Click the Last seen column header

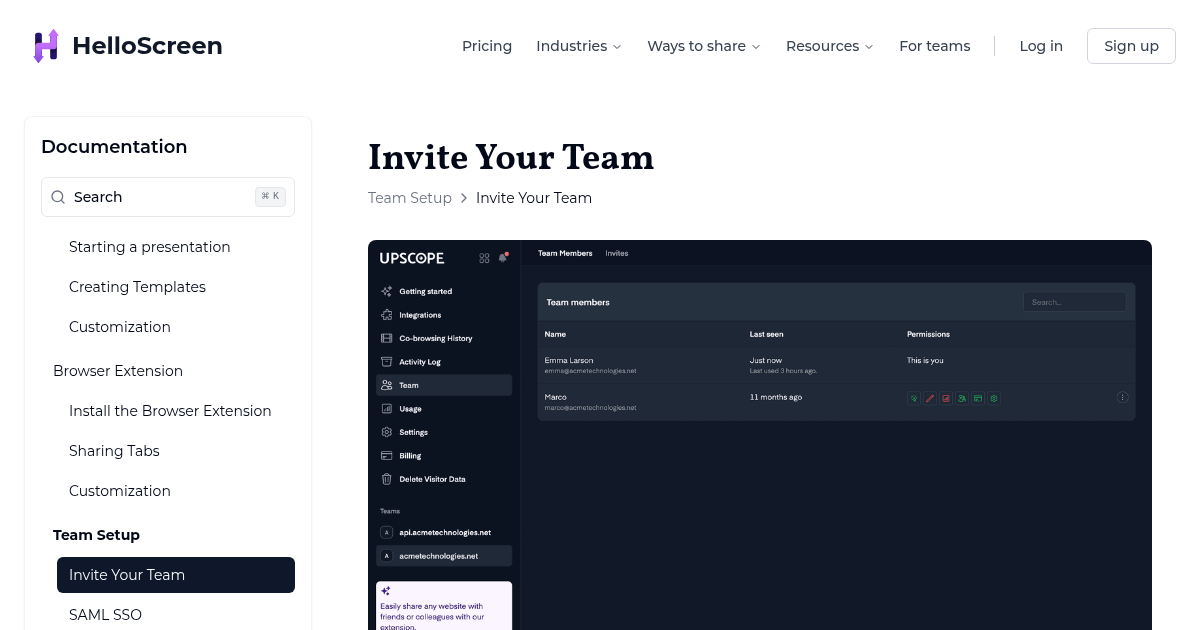tap(767, 334)
